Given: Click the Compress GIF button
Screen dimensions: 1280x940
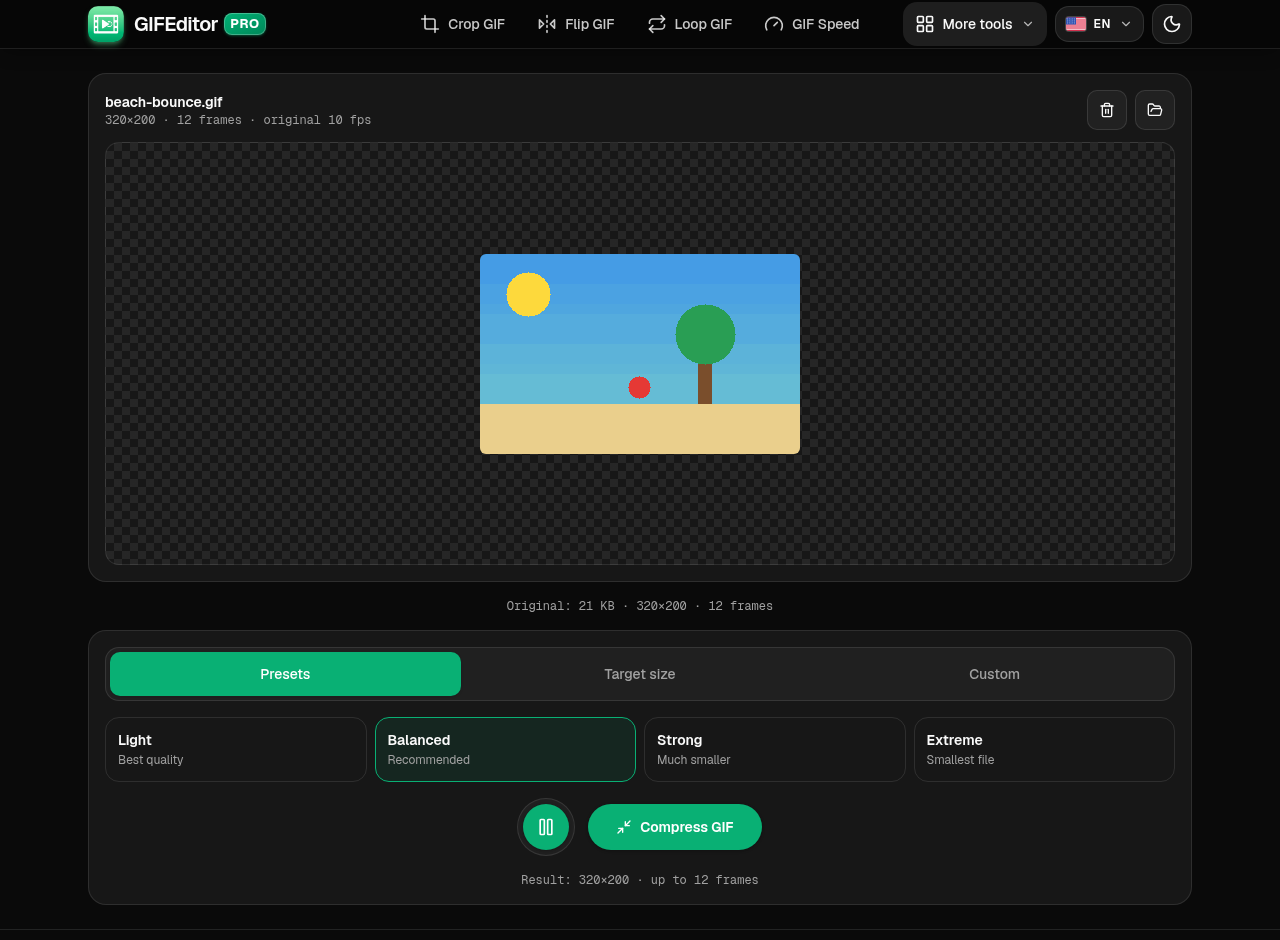Looking at the screenshot, I should 675,827.
